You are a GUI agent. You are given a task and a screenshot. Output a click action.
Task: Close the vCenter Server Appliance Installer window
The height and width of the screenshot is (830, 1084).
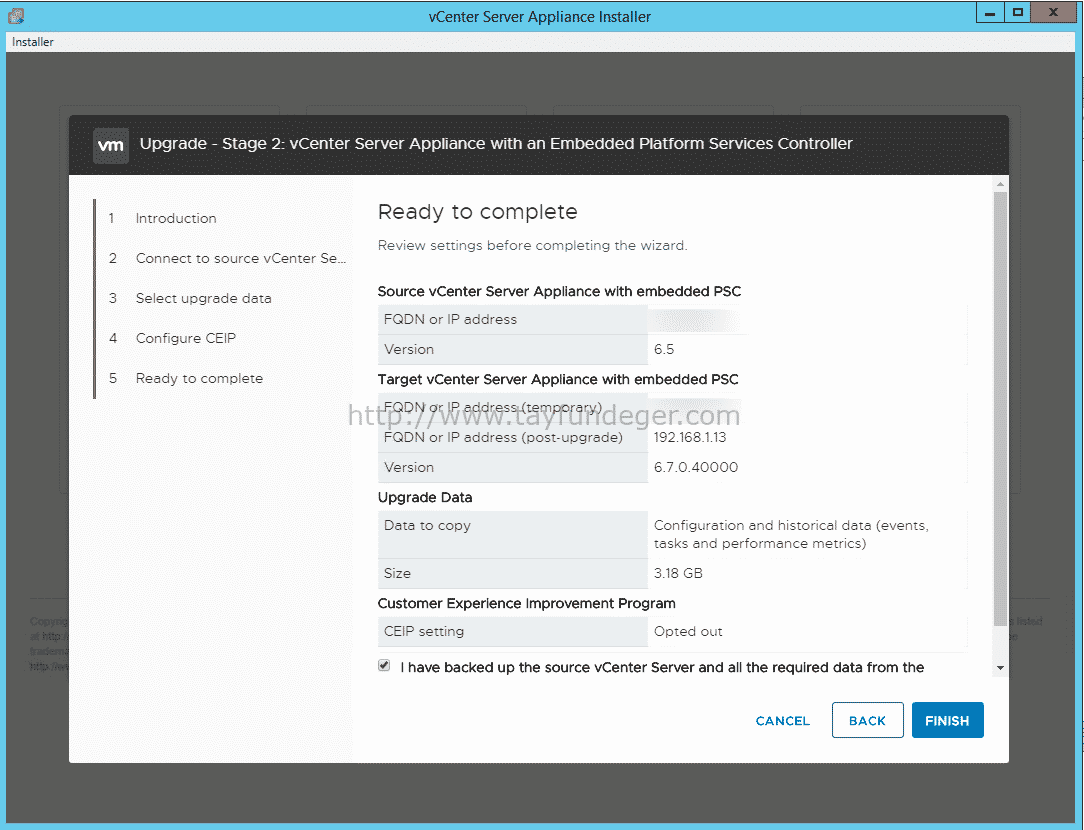(1053, 12)
